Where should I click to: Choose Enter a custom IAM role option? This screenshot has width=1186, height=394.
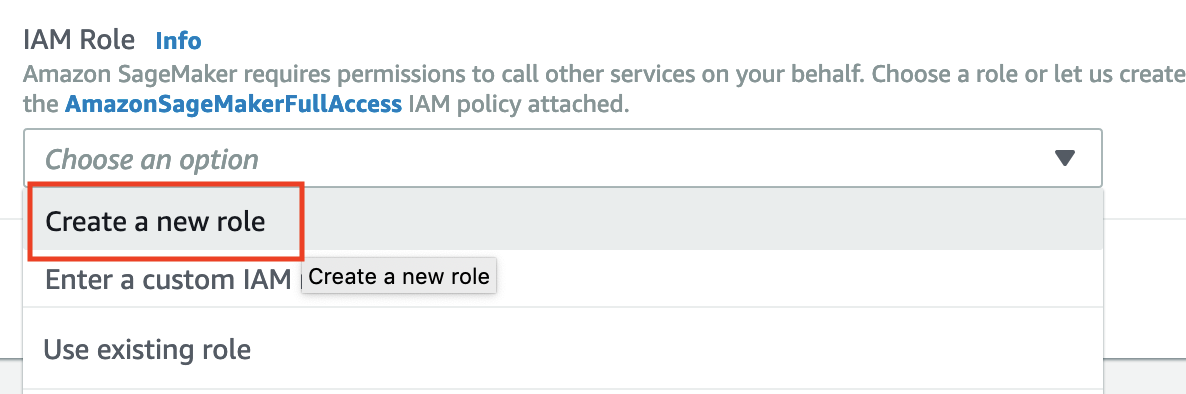click(x=563, y=279)
